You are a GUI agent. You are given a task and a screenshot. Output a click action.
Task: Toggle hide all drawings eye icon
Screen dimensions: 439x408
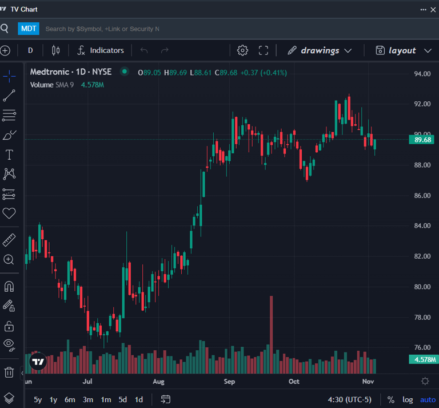9,345
